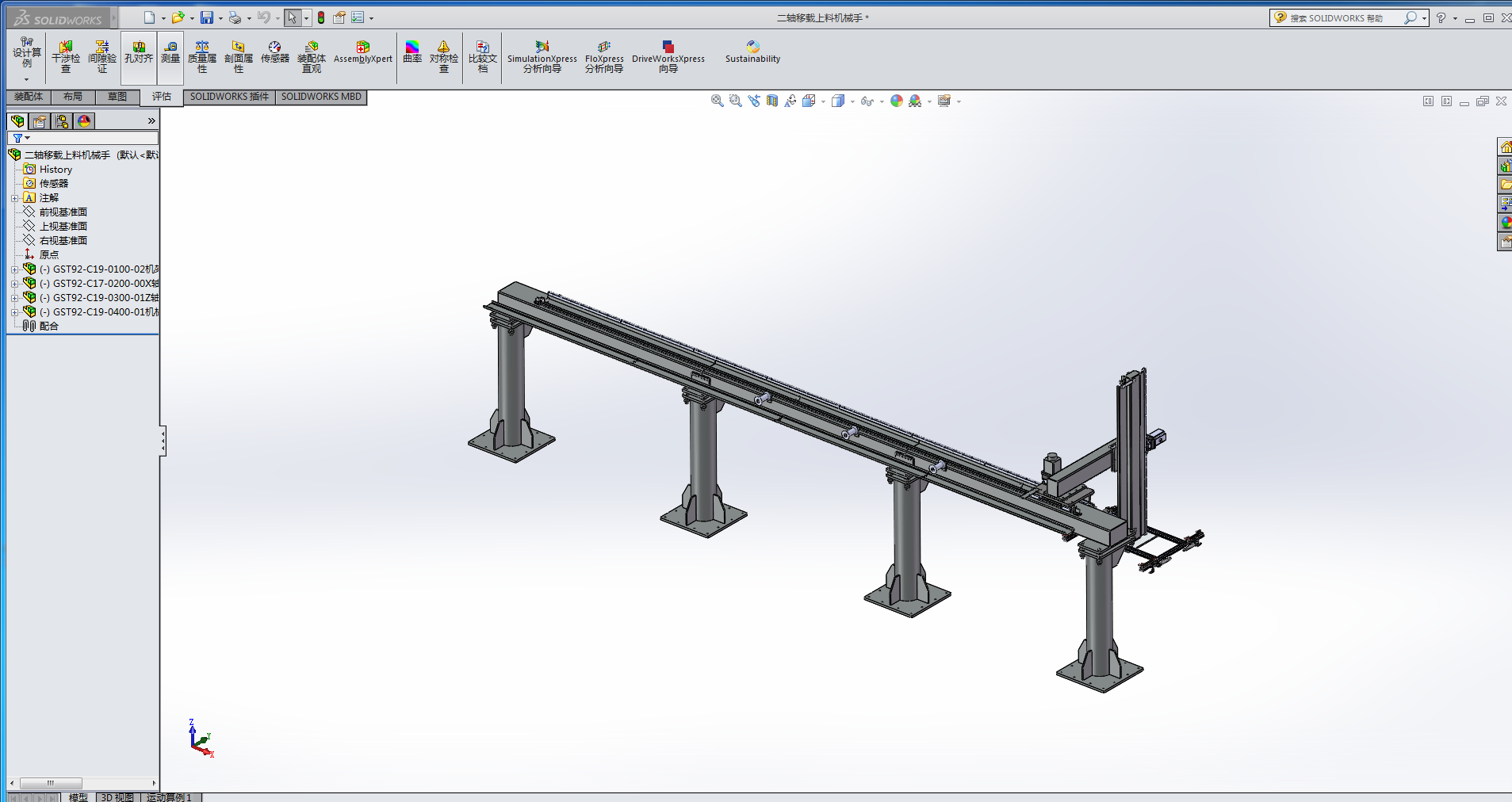This screenshot has width=1512, height=802.
Task: Open the 质量属性 mass properties tool
Action: click(201, 57)
